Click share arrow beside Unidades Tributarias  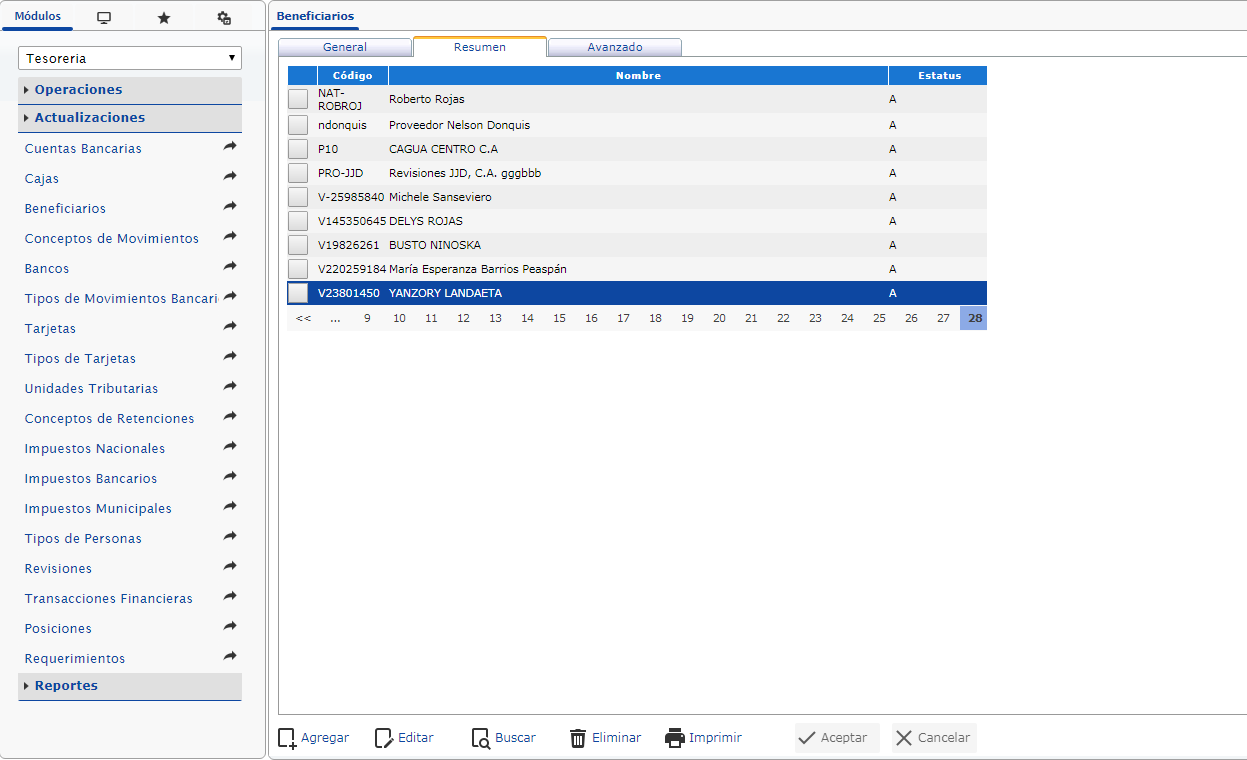pos(230,387)
